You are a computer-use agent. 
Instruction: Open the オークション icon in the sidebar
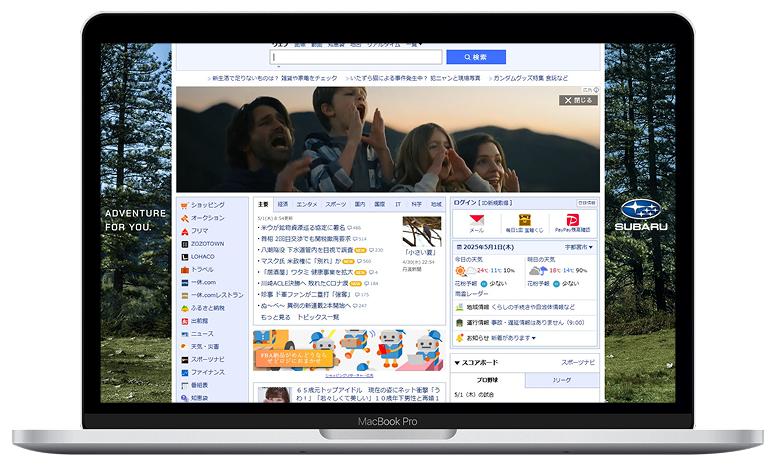point(185,218)
